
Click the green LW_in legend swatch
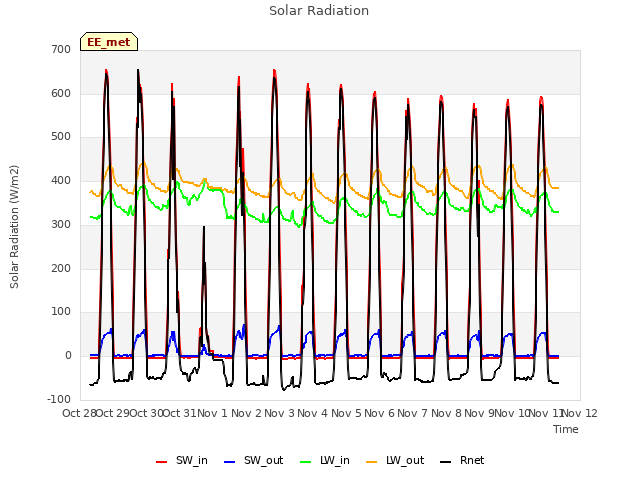click(x=305, y=462)
